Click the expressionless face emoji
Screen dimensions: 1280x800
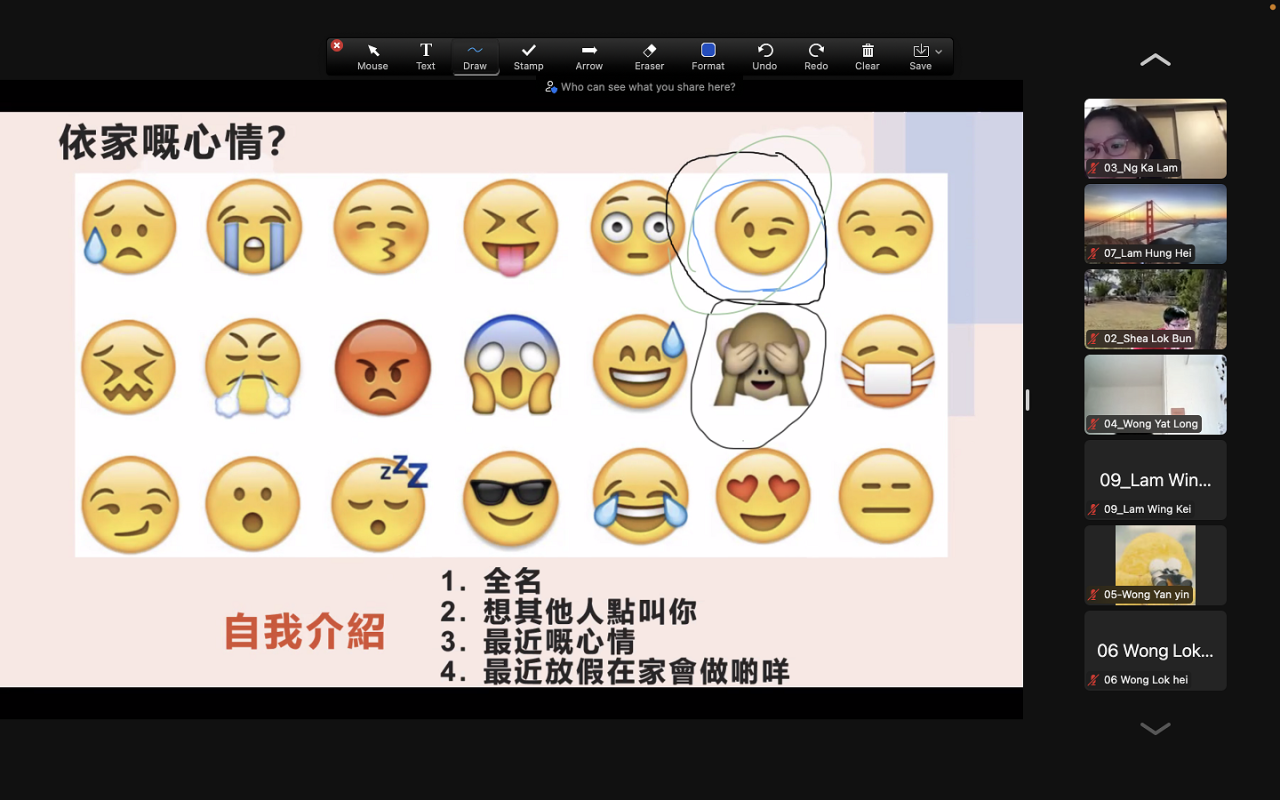pyautogui.click(x=886, y=497)
